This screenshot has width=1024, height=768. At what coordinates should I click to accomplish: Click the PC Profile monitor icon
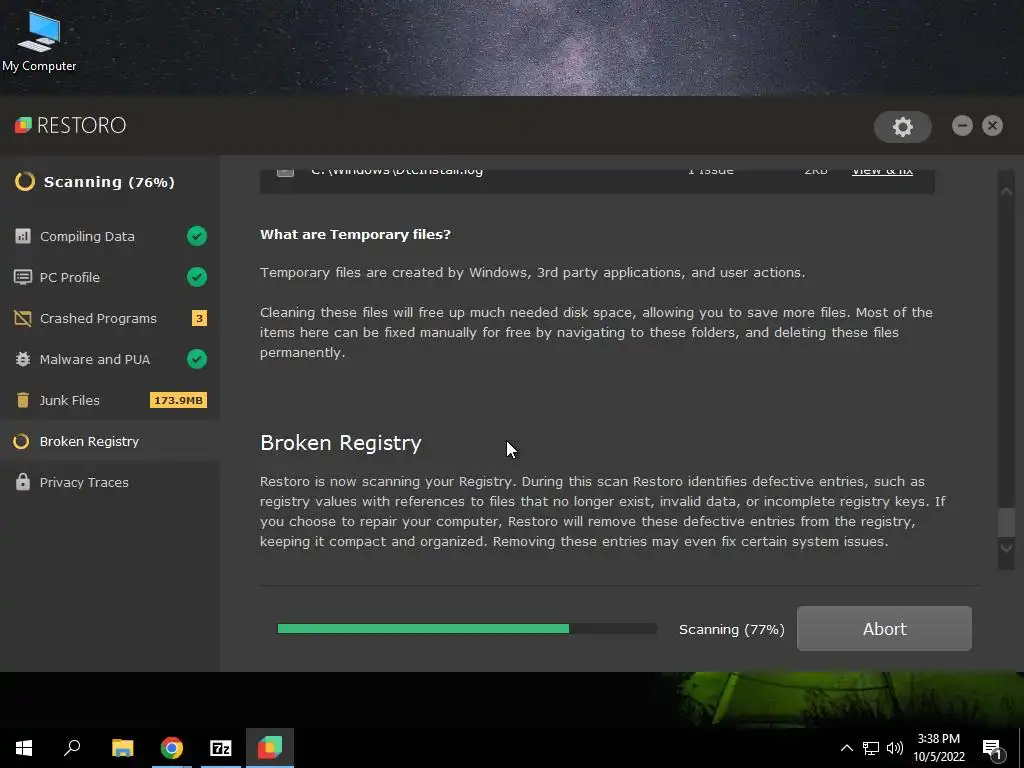pos(23,277)
